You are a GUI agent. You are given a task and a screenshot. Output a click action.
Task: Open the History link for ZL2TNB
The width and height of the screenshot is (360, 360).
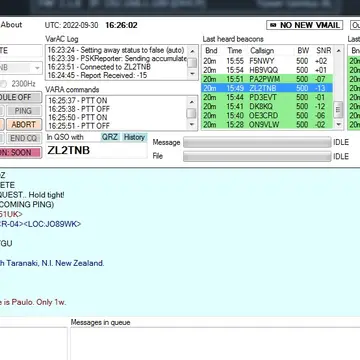(x=134, y=137)
